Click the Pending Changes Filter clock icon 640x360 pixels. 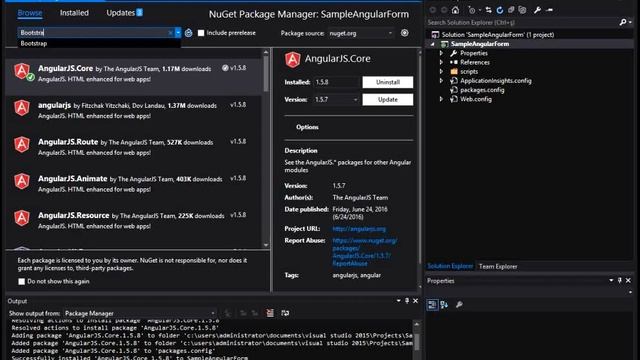click(472, 10)
